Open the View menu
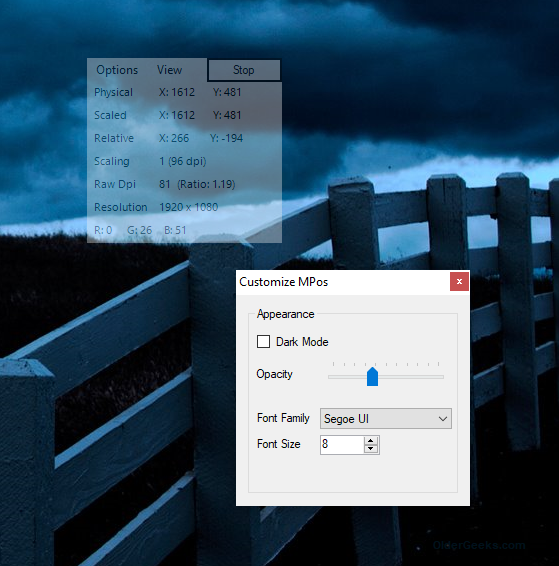 tap(169, 70)
